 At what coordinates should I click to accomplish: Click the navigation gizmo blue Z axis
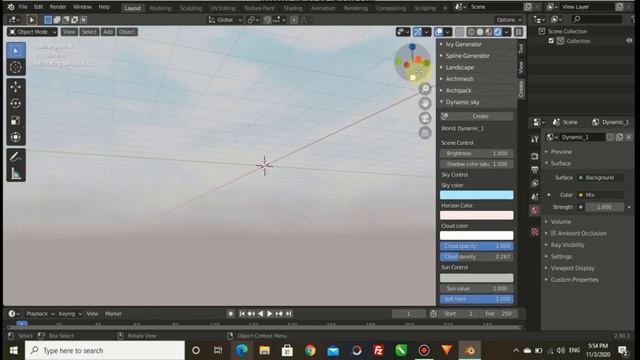pyautogui.click(x=412, y=47)
